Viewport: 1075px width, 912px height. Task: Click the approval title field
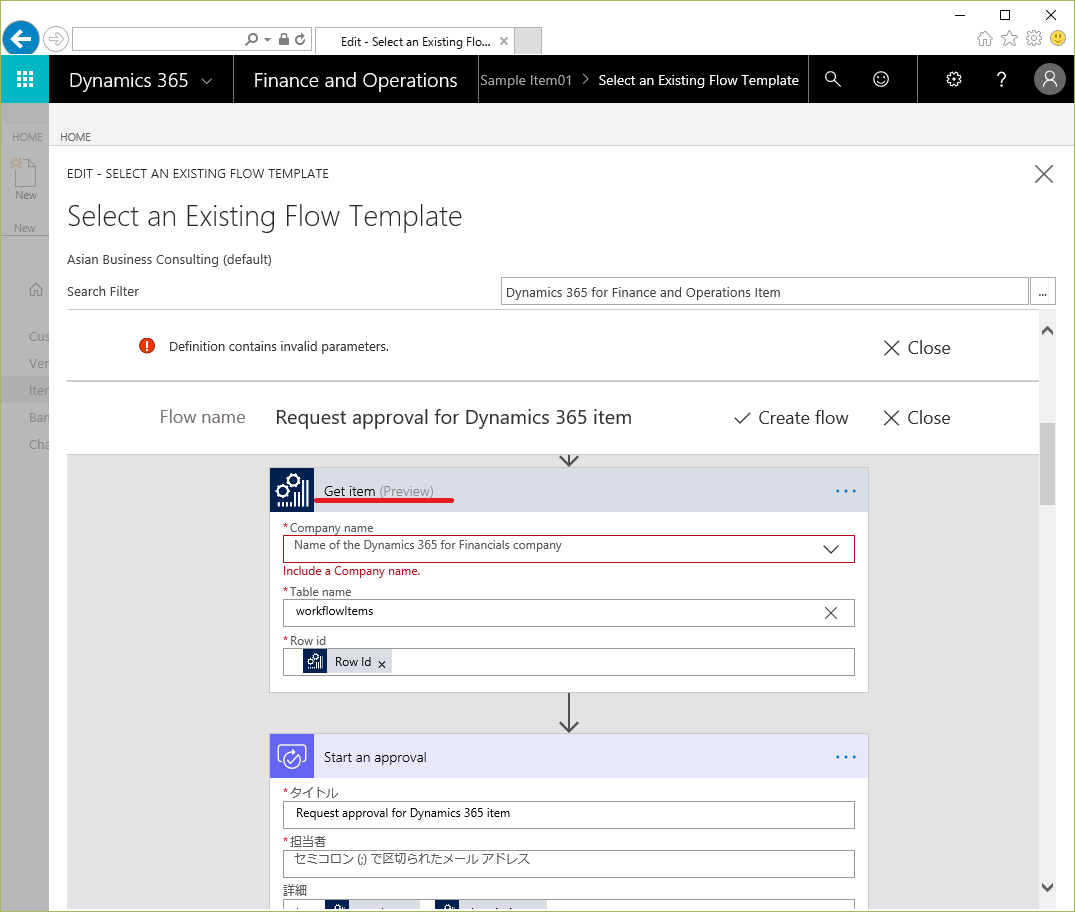coord(568,815)
